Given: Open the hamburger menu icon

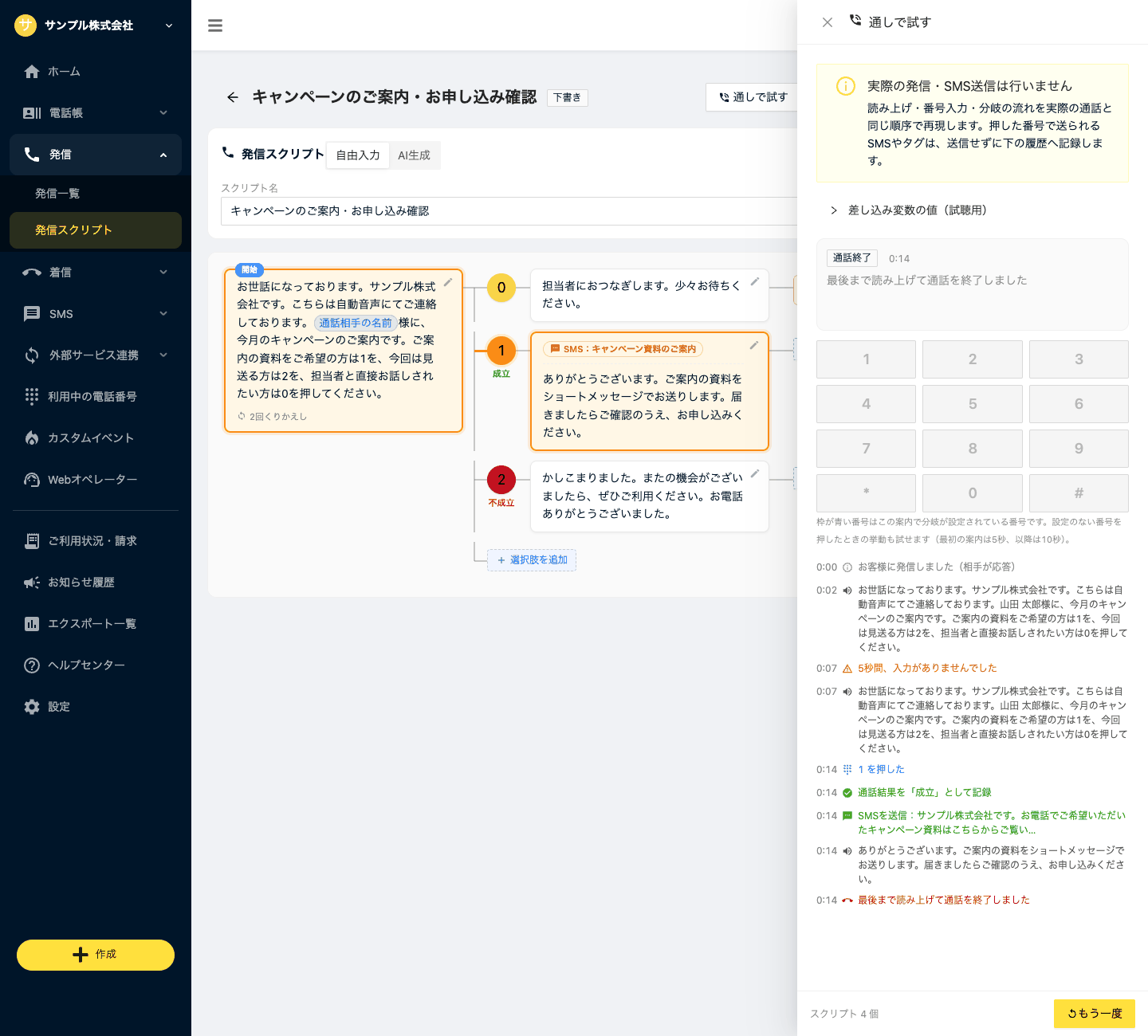Looking at the screenshot, I should (215, 26).
